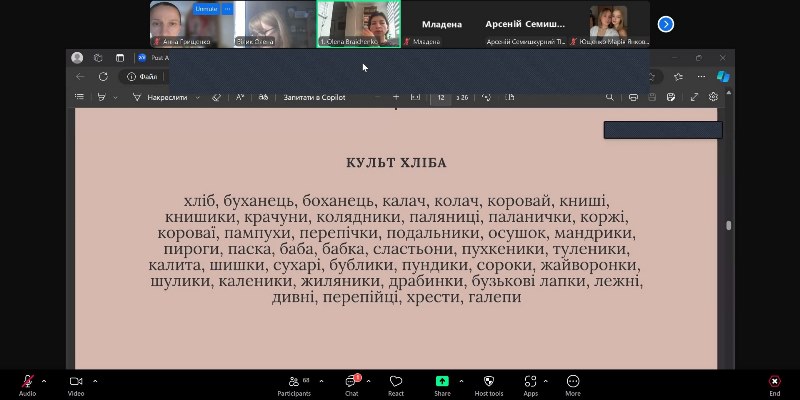Click the translate icon in PDF toolbar
The height and width of the screenshot is (400, 800).
point(263,97)
